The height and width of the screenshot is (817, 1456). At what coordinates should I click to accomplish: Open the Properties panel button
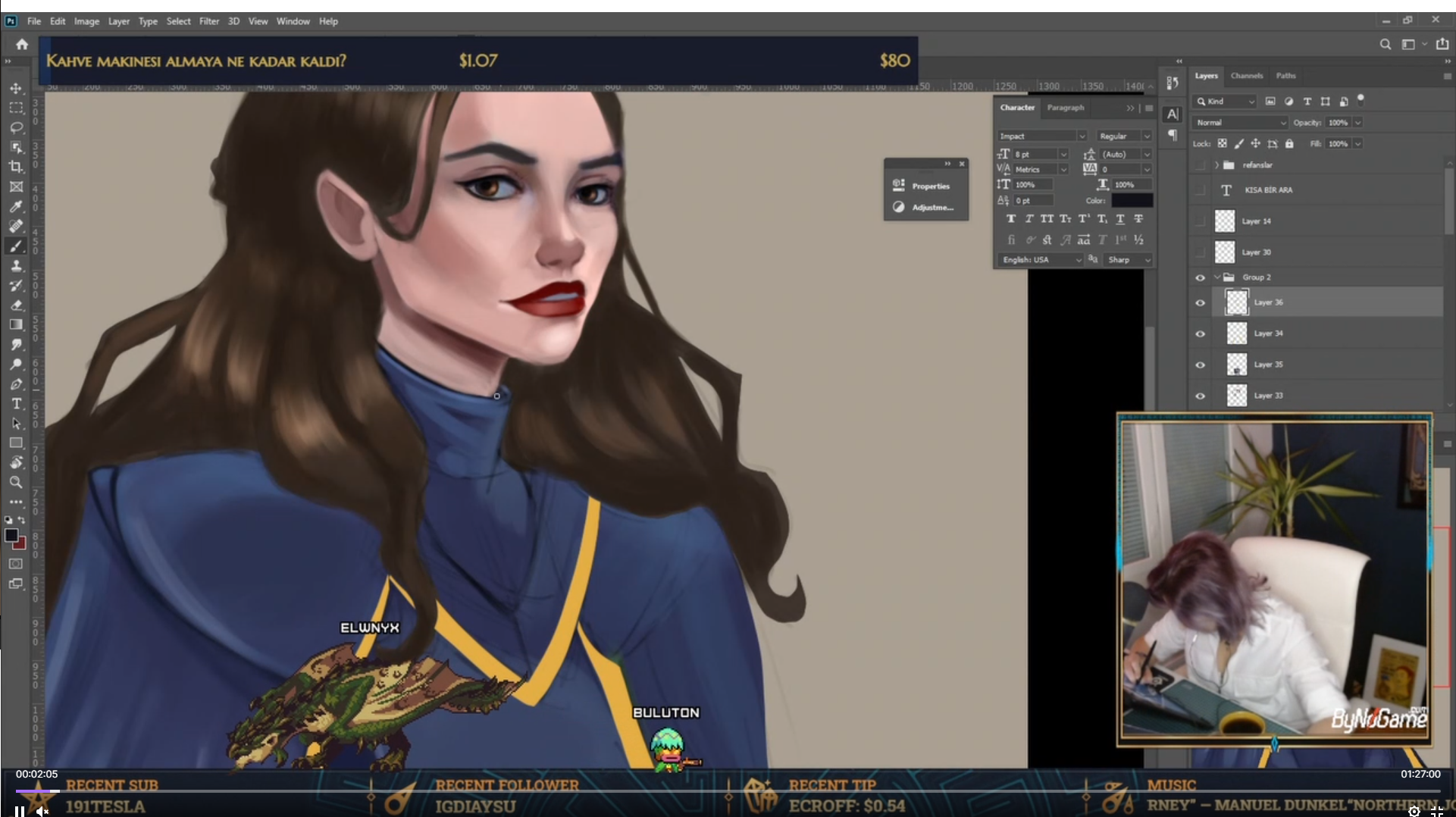(924, 186)
